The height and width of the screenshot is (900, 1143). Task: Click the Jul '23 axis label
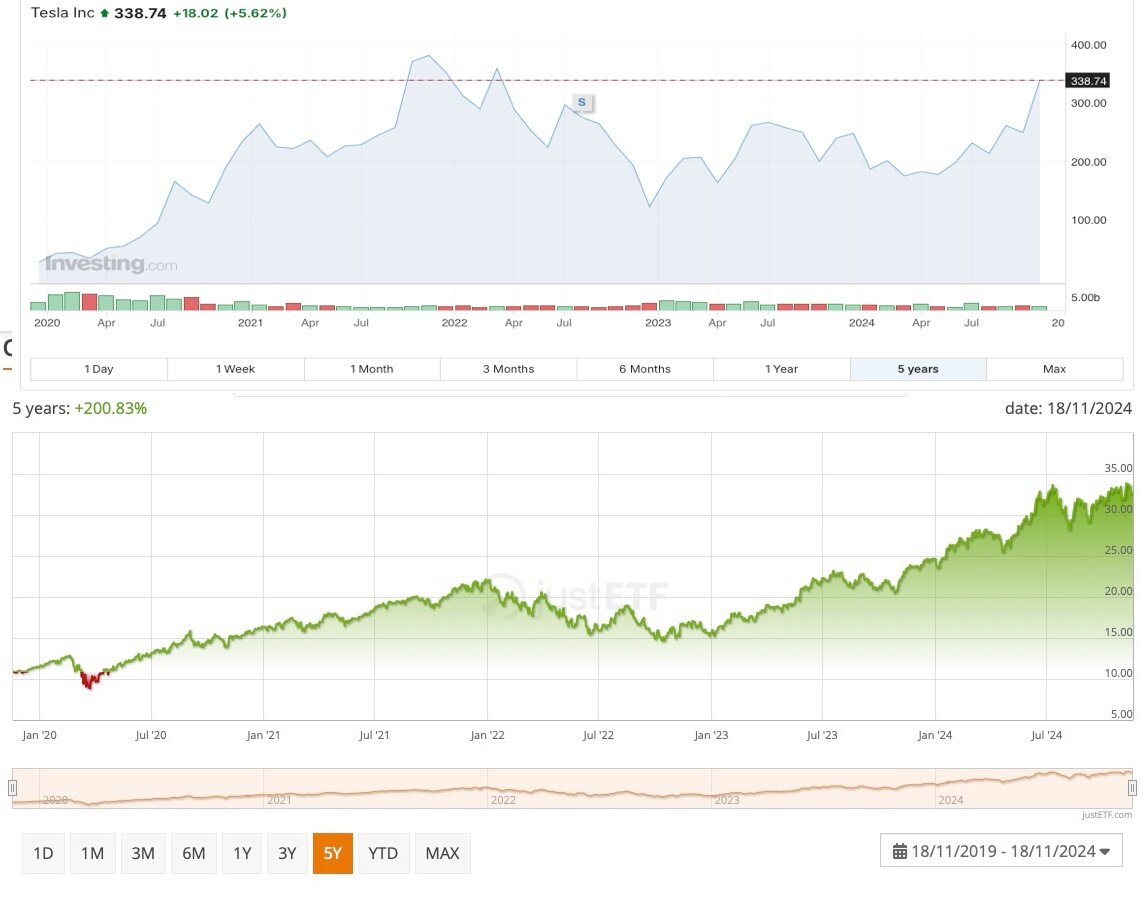tap(822, 735)
